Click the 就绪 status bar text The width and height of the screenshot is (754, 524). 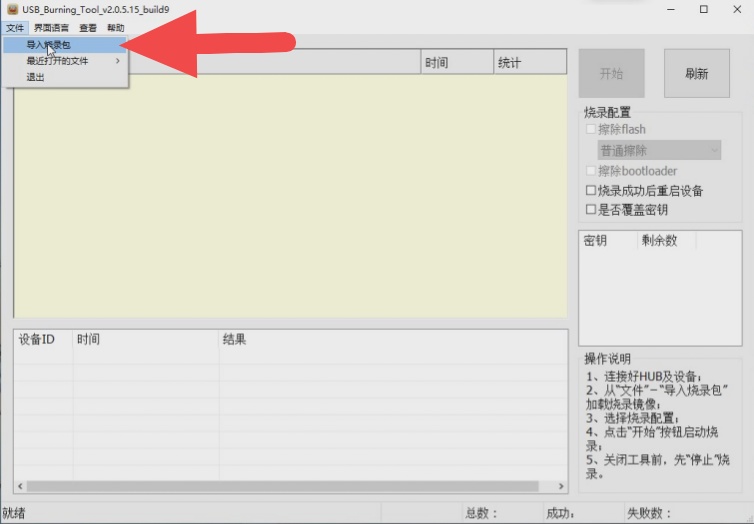[x=13, y=513]
